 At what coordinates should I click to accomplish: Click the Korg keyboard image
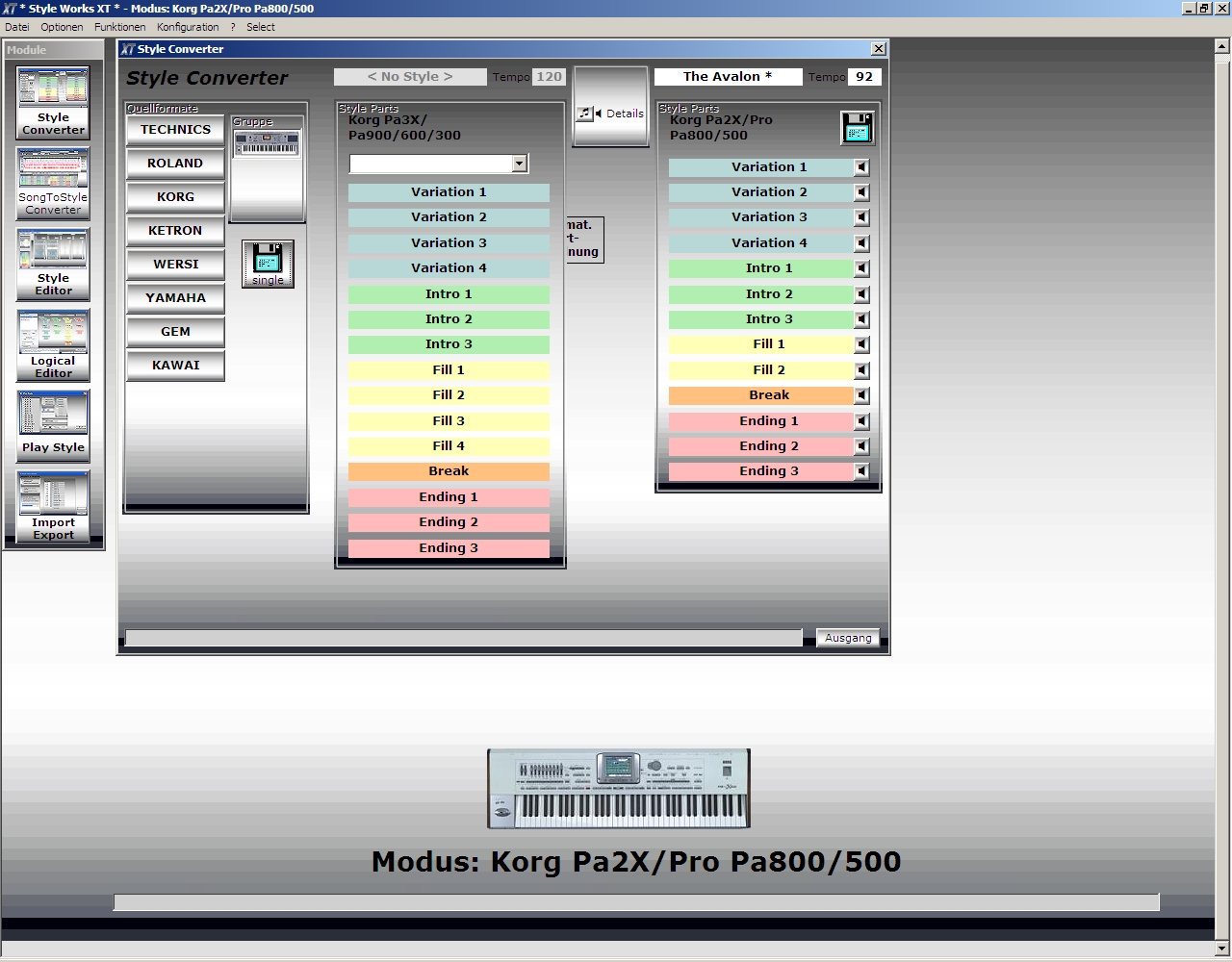click(x=619, y=789)
